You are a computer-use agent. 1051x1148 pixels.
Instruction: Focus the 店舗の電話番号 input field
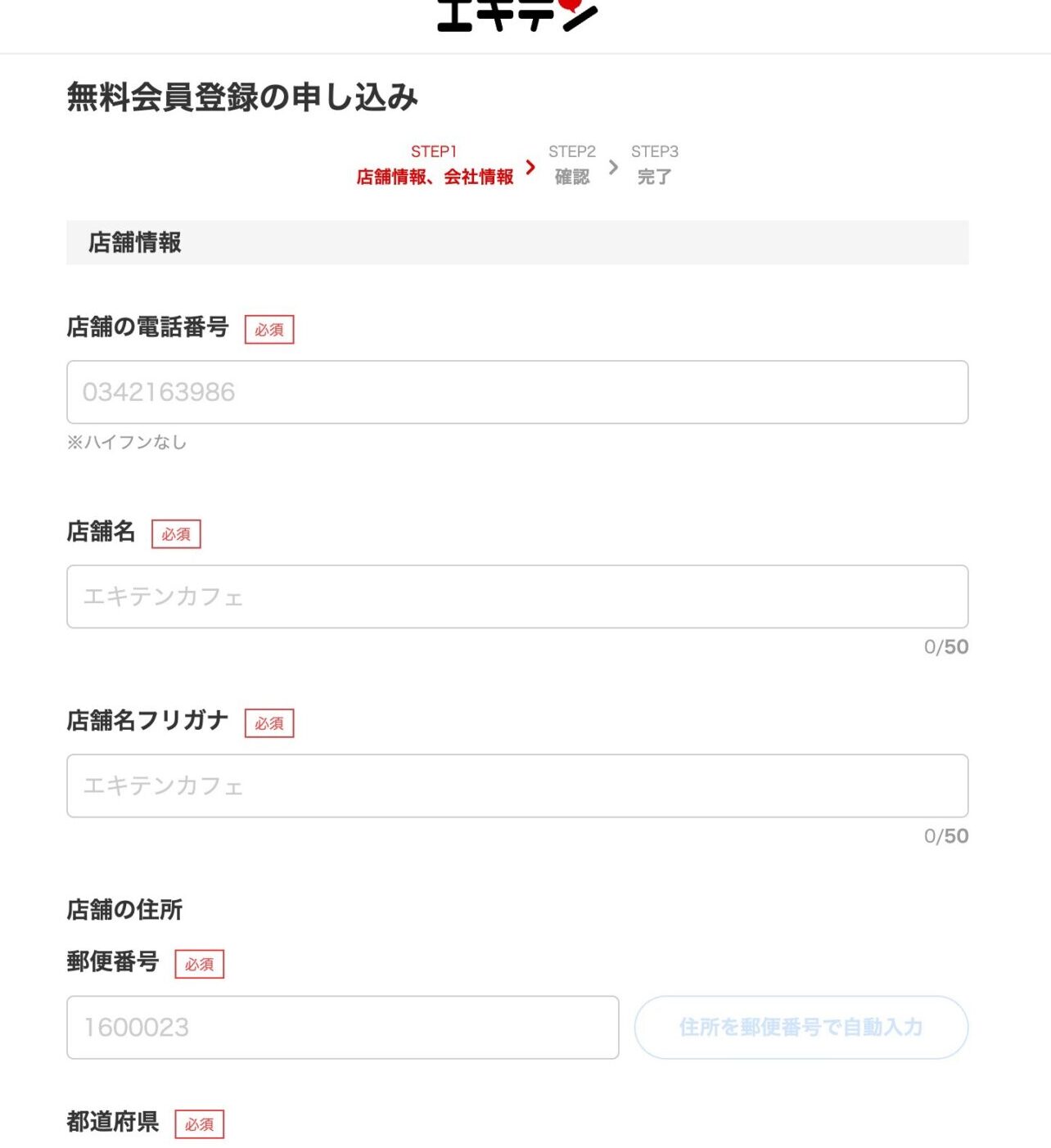[517, 392]
